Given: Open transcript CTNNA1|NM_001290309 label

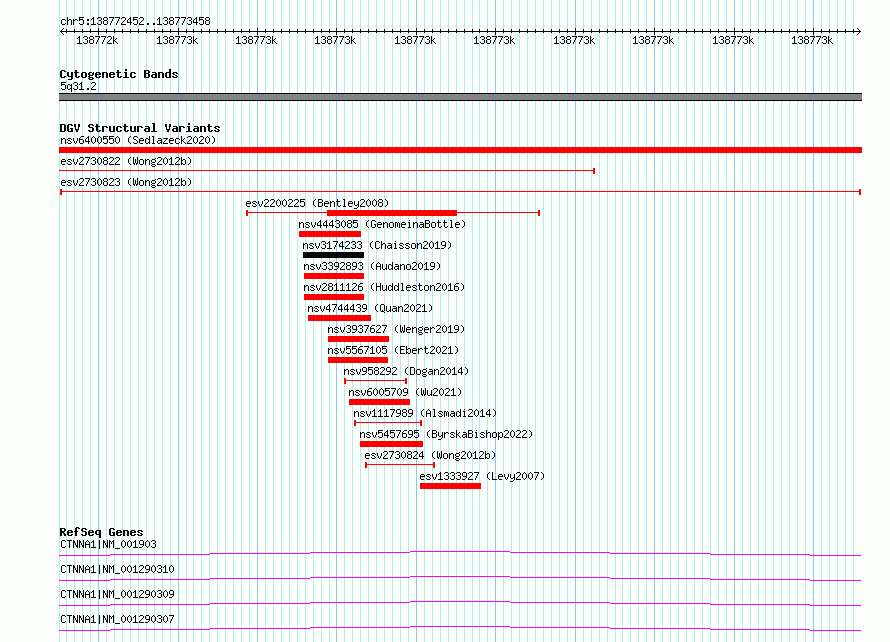Looking at the screenshot, I should [117, 594].
